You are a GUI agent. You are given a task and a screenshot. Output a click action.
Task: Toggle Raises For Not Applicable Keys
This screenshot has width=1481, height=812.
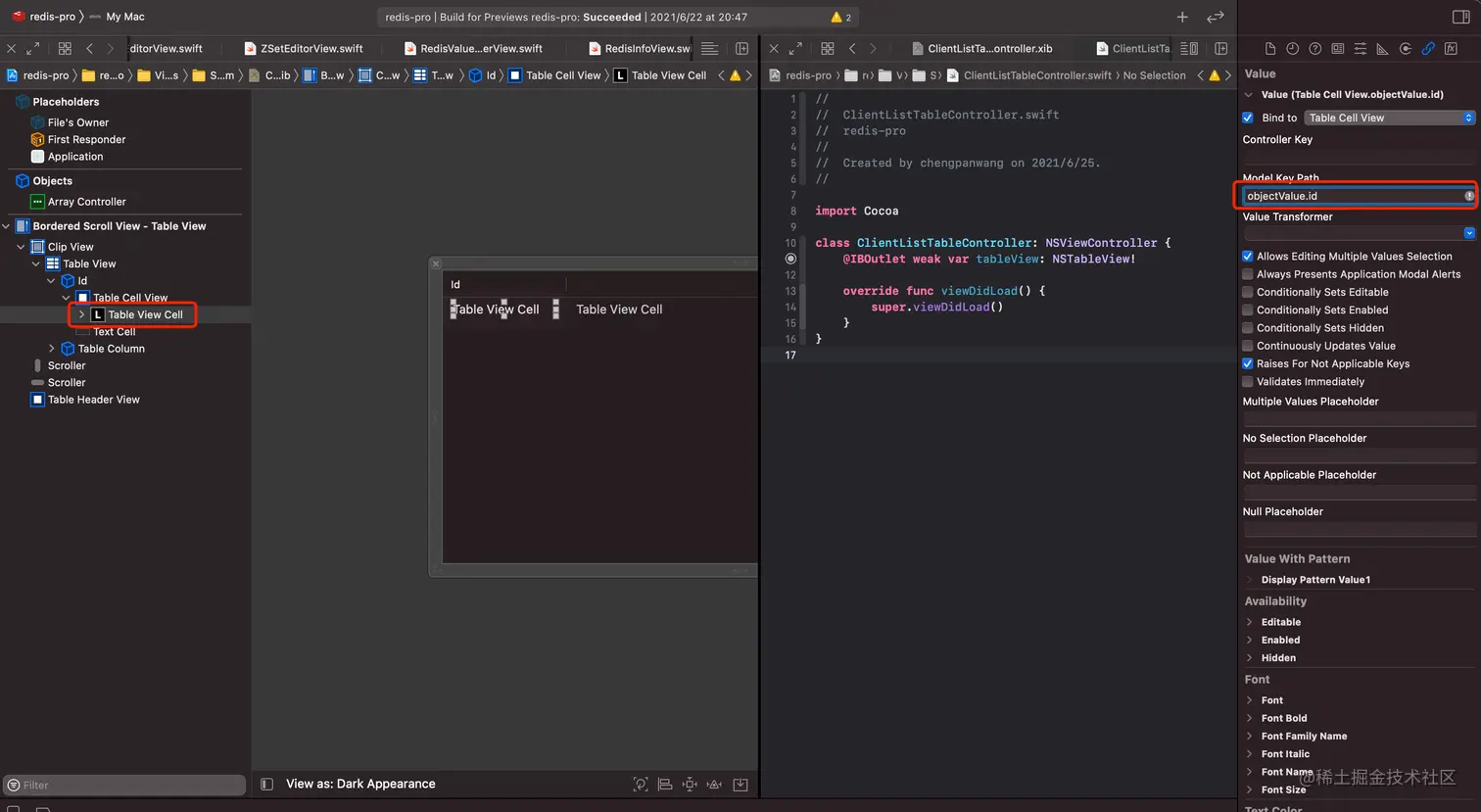click(x=1248, y=363)
